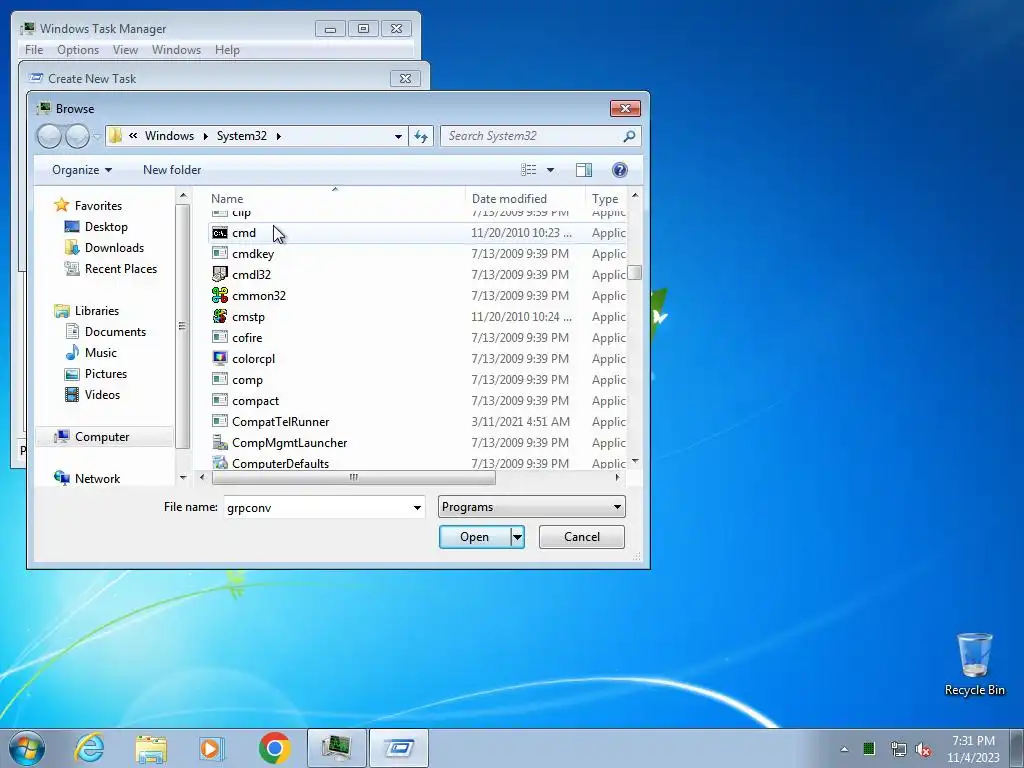Expand the System32 breadcrumb arrow
Image resolution: width=1024 pixels, height=768 pixels.
[279, 136]
